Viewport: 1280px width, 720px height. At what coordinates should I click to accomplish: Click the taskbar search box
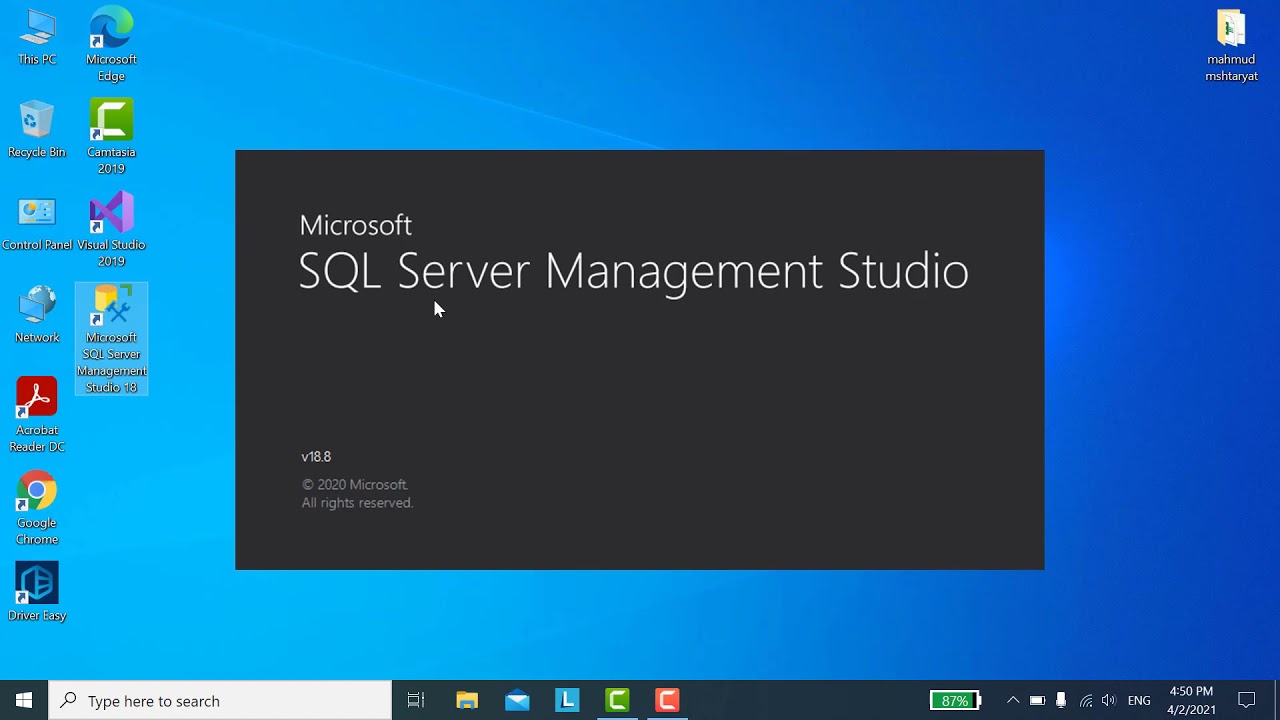coord(220,700)
